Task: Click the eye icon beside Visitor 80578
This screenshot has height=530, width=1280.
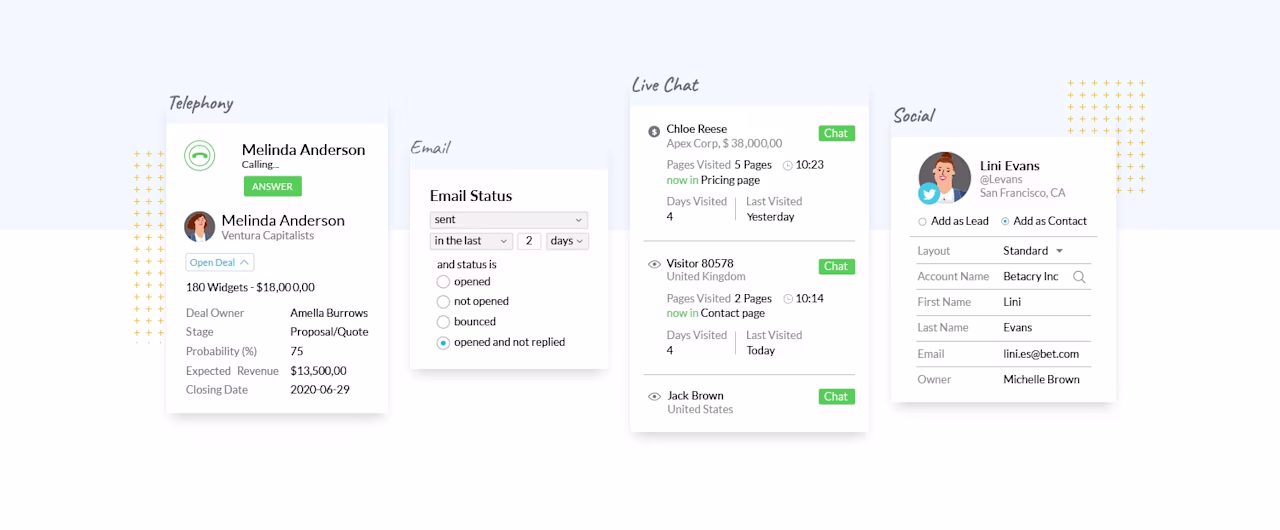Action: 654,264
